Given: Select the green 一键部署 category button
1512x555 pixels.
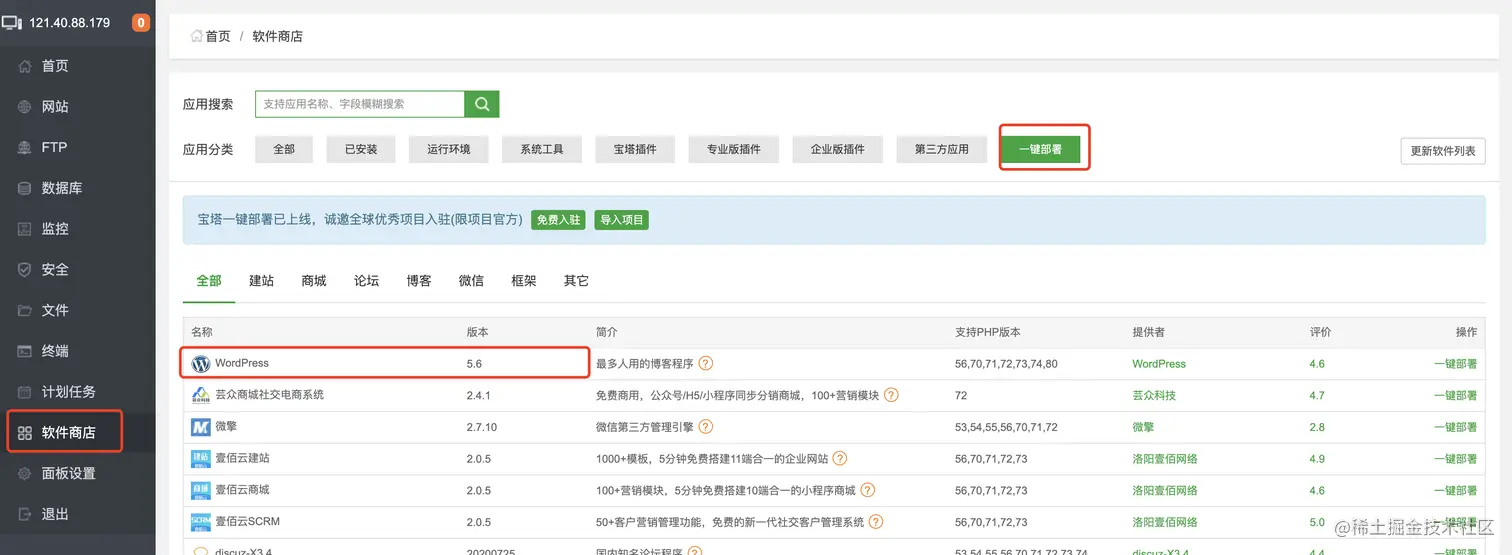Looking at the screenshot, I should coord(1041,149).
